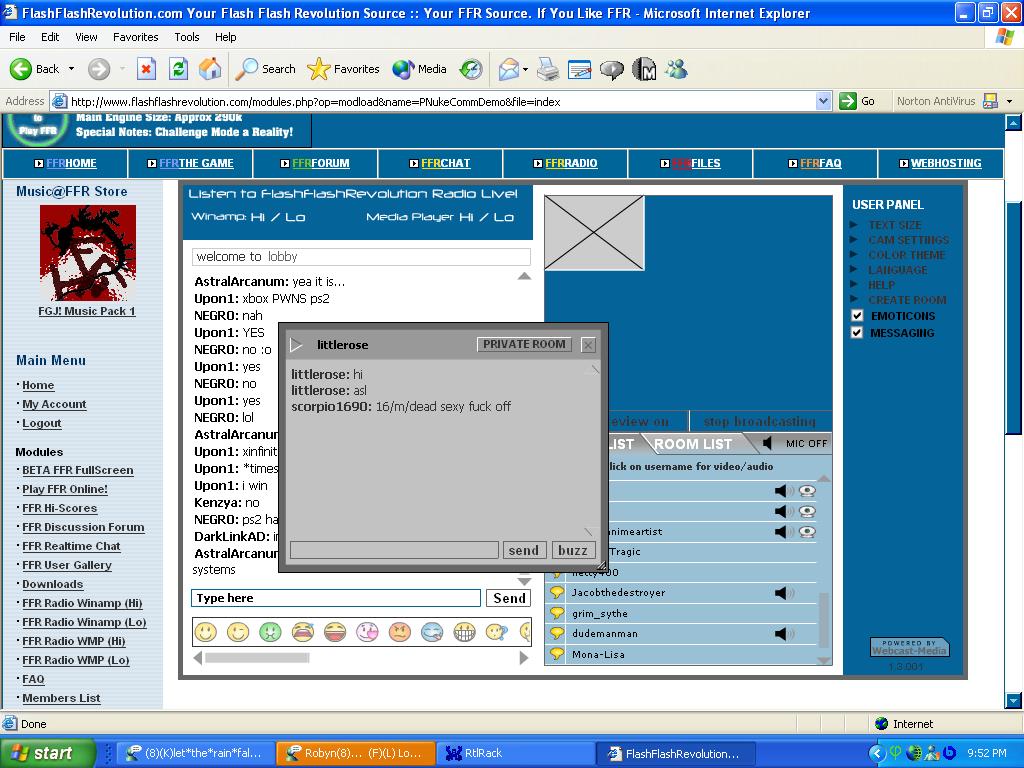Click chat bubble icon next to grim_sythe
Viewport: 1024px width, 768px height.
click(556, 613)
